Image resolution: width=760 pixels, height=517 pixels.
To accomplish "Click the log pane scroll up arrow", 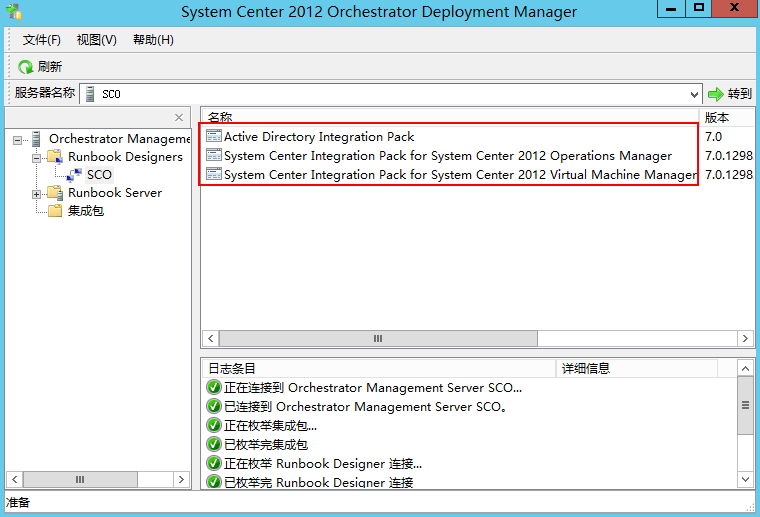I will [x=745, y=369].
